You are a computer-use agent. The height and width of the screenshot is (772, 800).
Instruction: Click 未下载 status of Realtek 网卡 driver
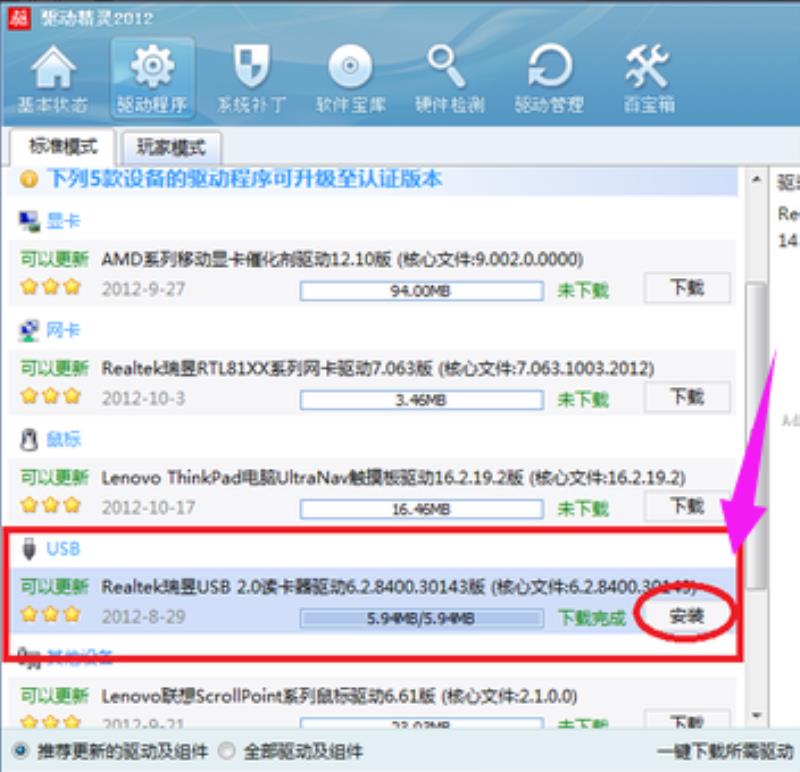583,400
